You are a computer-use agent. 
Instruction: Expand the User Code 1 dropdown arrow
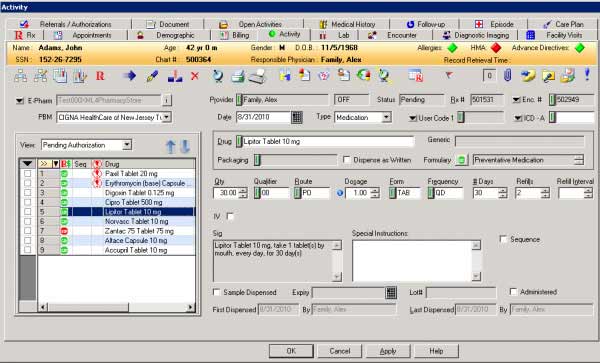point(412,118)
